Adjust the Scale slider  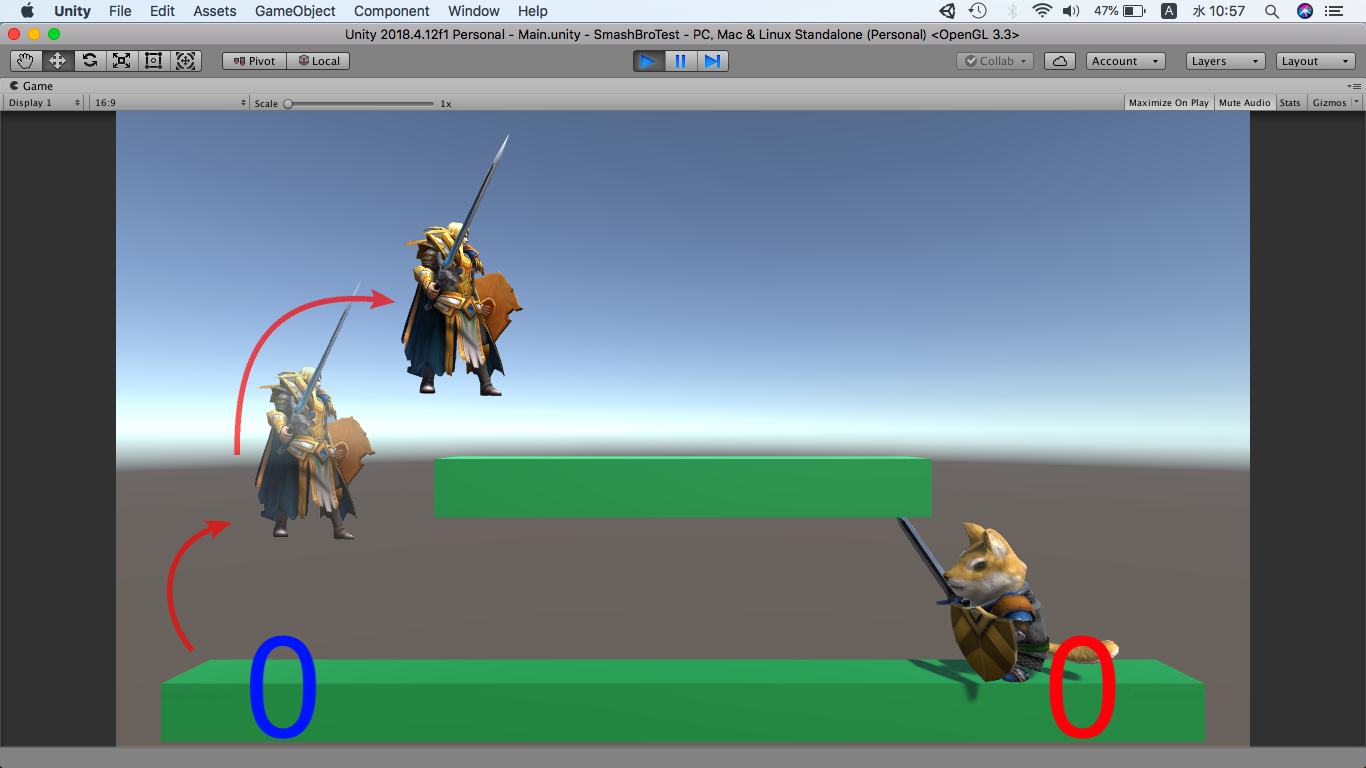click(360, 103)
